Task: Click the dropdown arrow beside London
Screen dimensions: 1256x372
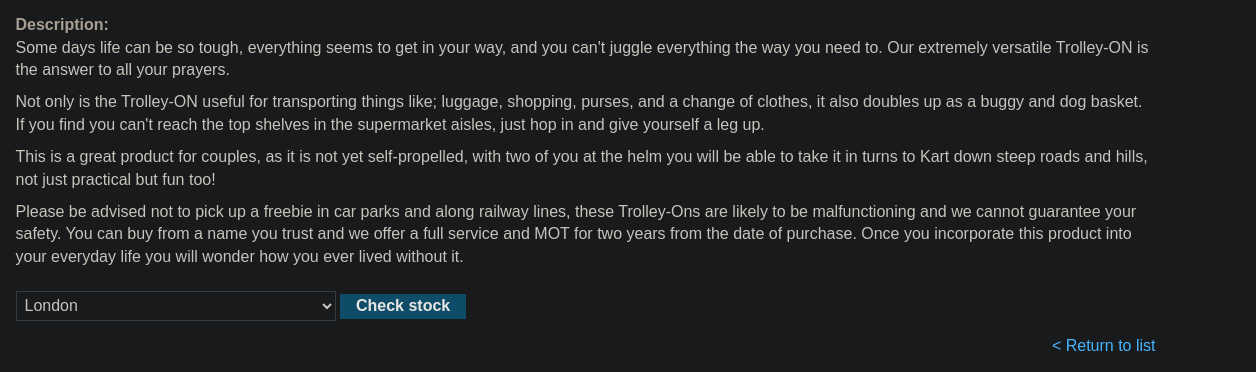Action: click(x=326, y=306)
